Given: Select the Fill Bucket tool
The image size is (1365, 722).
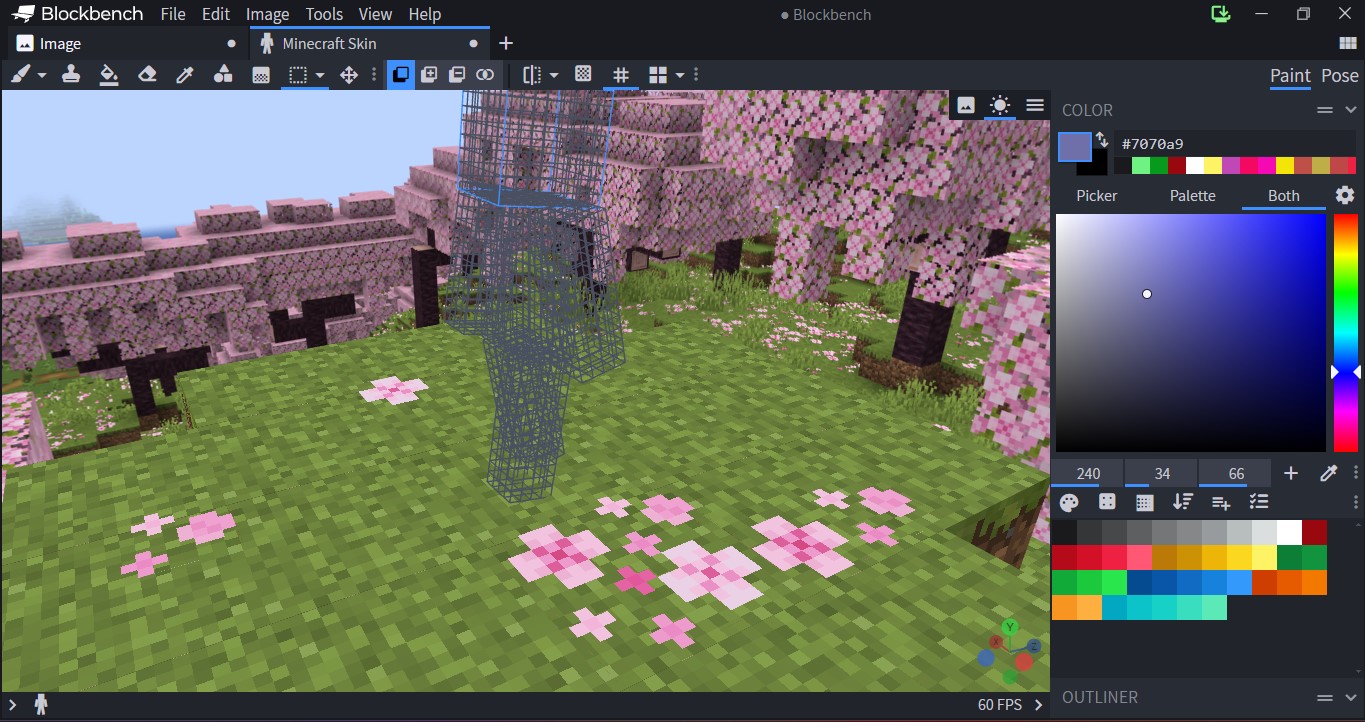Looking at the screenshot, I should point(109,74).
